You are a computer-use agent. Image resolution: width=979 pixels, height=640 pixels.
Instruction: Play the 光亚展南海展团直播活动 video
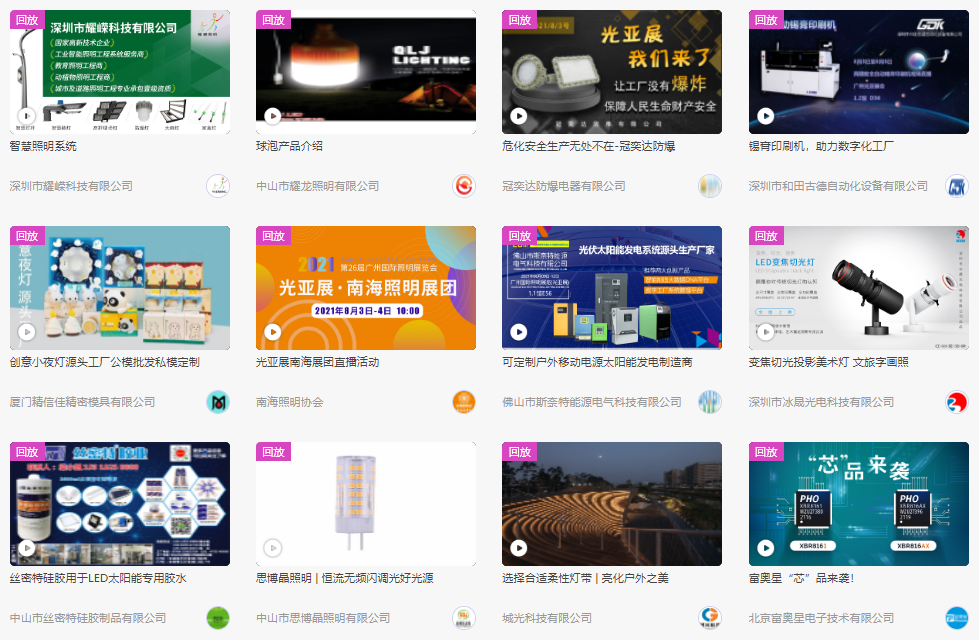pos(272,332)
